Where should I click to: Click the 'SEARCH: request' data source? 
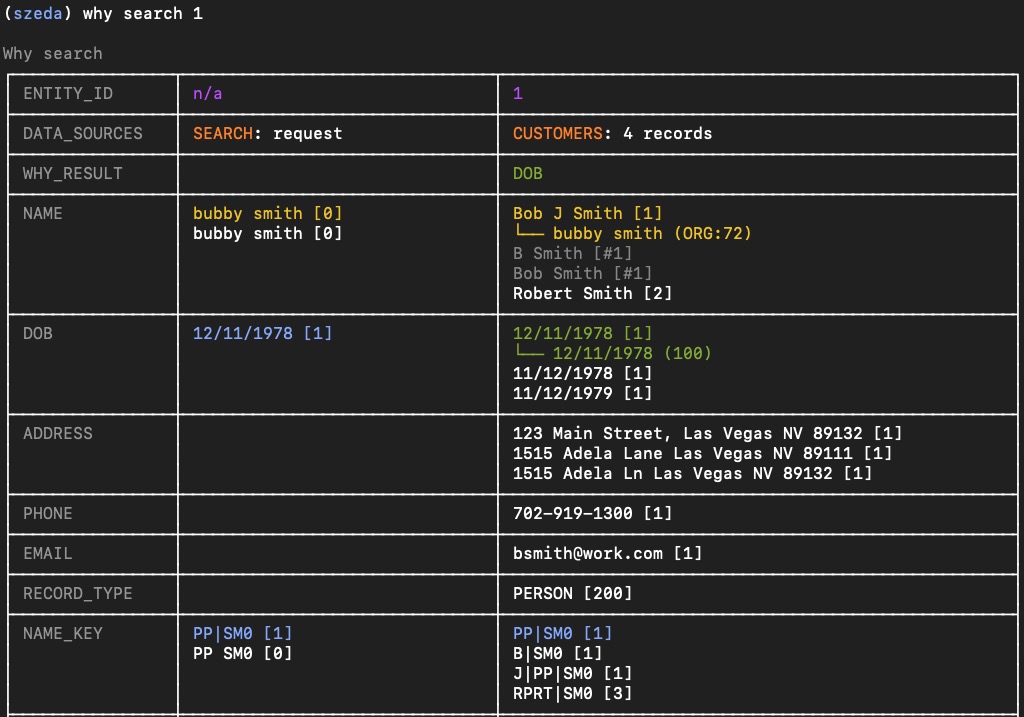pos(267,134)
